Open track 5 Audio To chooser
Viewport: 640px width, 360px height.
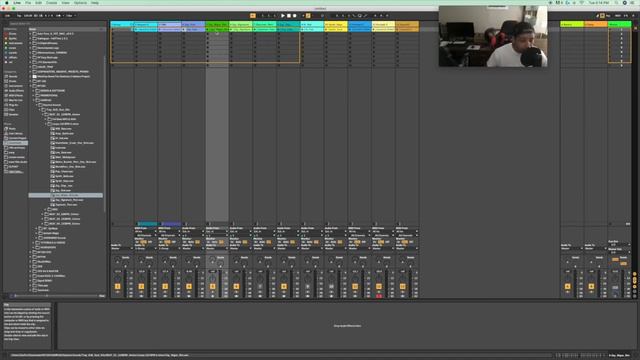tap(217, 248)
